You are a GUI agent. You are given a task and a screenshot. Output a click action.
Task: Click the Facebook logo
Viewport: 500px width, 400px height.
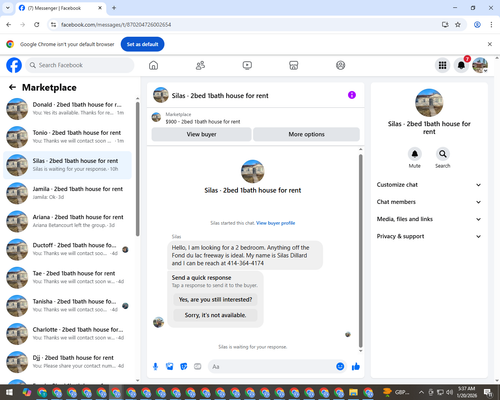[x=14, y=65]
